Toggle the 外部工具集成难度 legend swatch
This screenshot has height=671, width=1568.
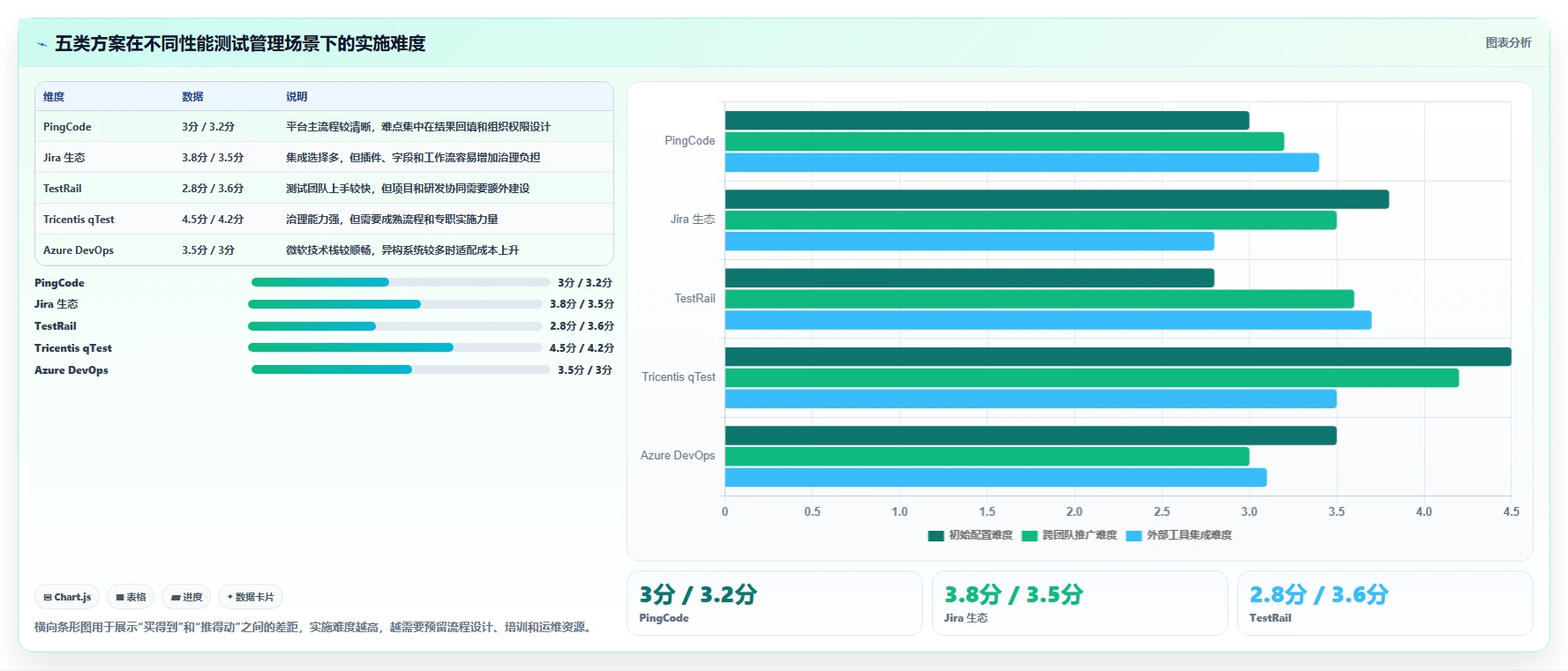tap(1134, 535)
